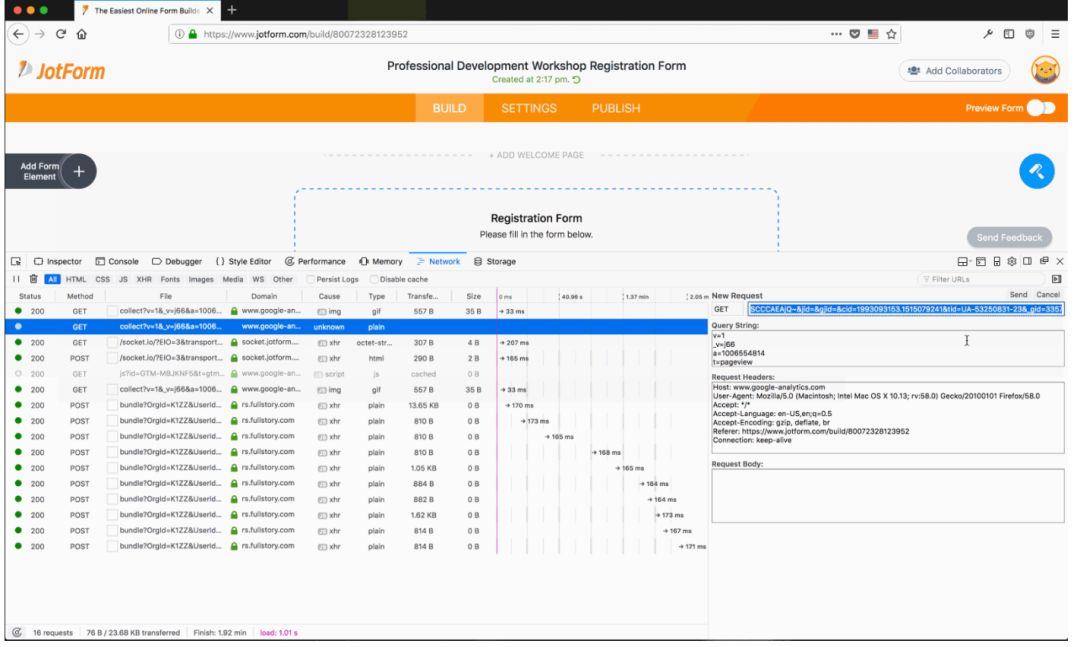This screenshot has width=1080, height=647.
Task: Check the Disable cache option
Action: pyautogui.click(x=375, y=278)
